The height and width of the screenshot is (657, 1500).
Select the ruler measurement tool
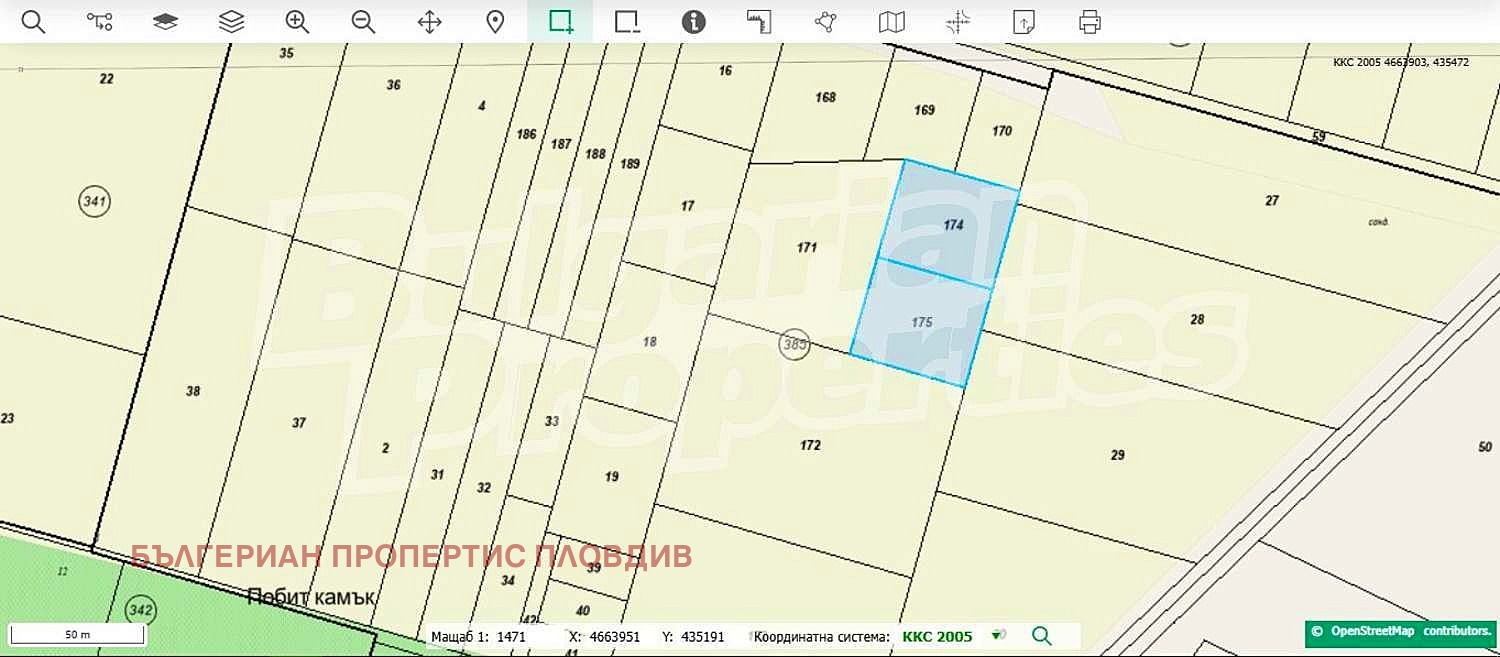click(760, 22)
